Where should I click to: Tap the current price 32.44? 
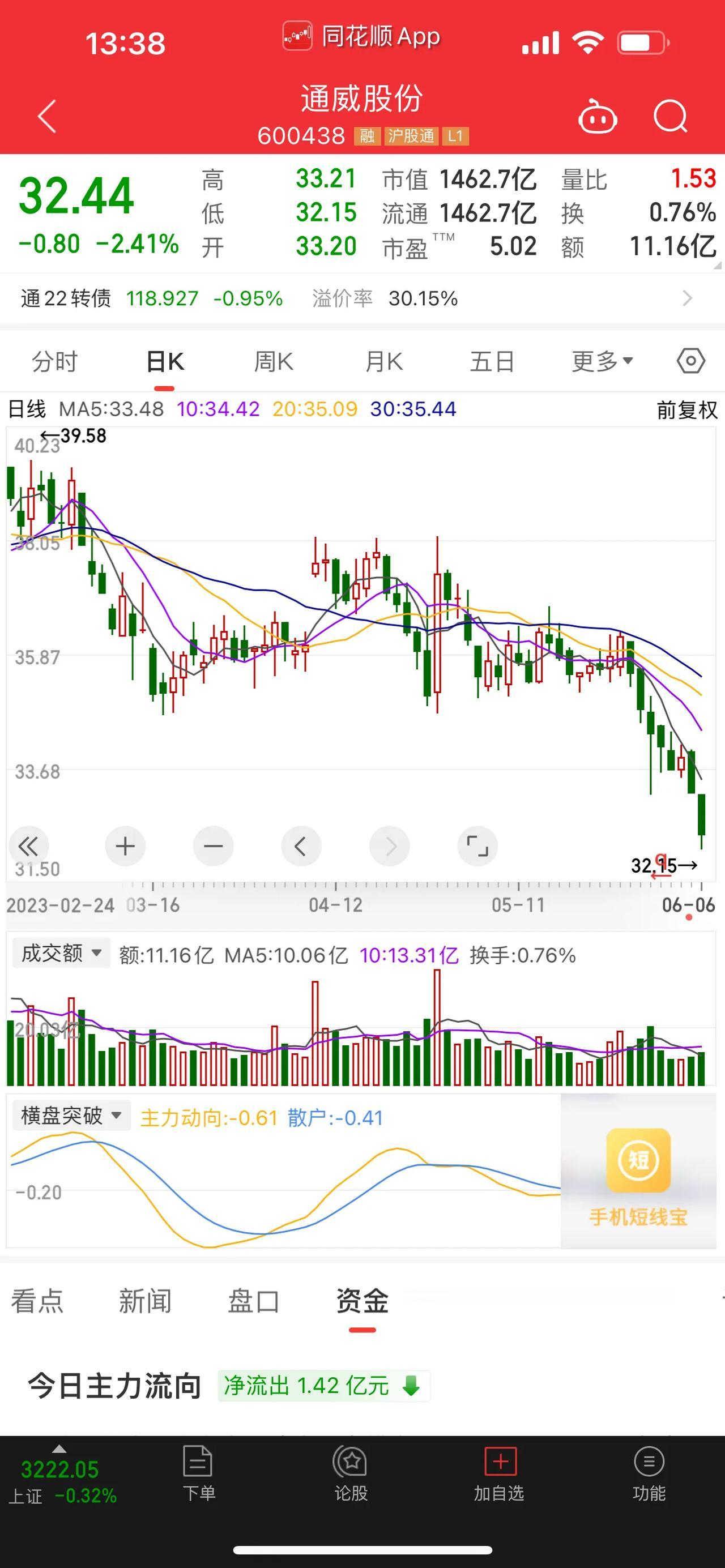pos(76,196)
